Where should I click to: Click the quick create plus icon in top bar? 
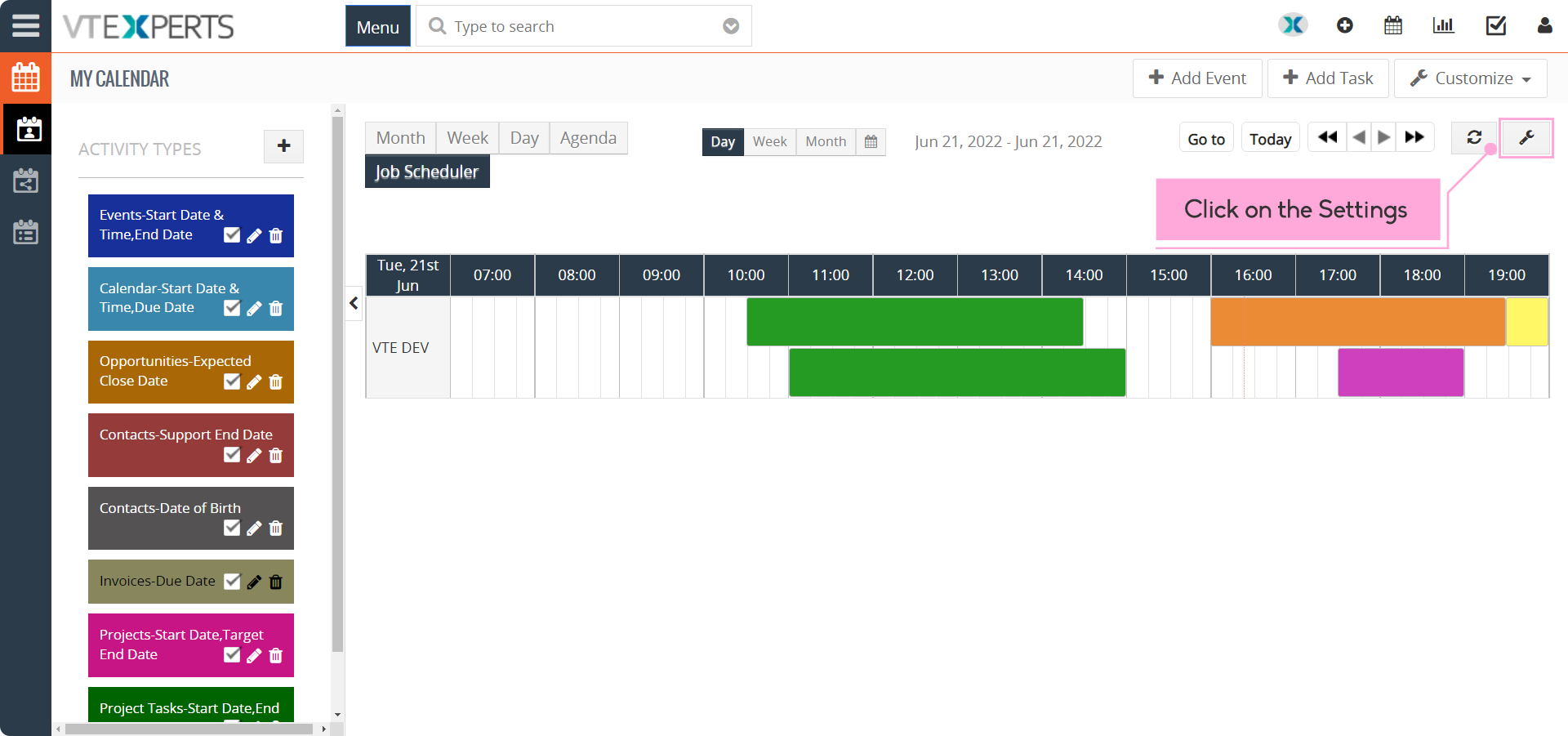pos(1344,25)
